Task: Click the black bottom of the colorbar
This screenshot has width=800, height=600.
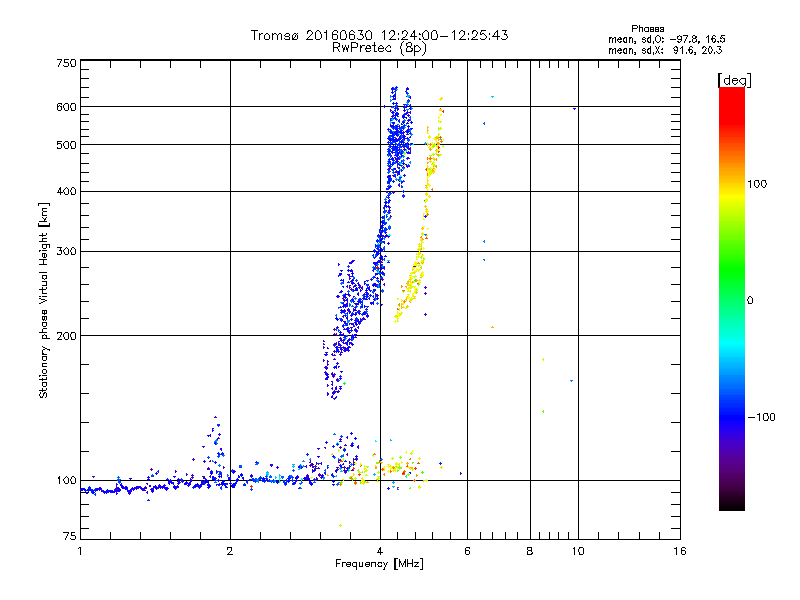Action: tap(732, 503)
